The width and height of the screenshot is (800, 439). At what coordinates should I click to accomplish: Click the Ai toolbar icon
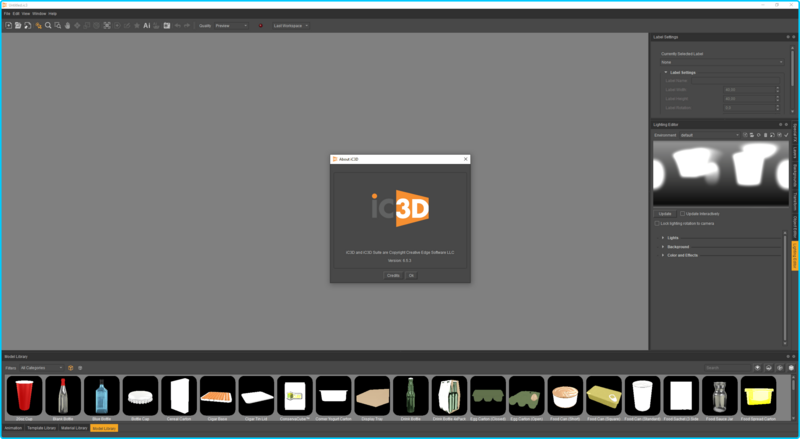[146, 26]
